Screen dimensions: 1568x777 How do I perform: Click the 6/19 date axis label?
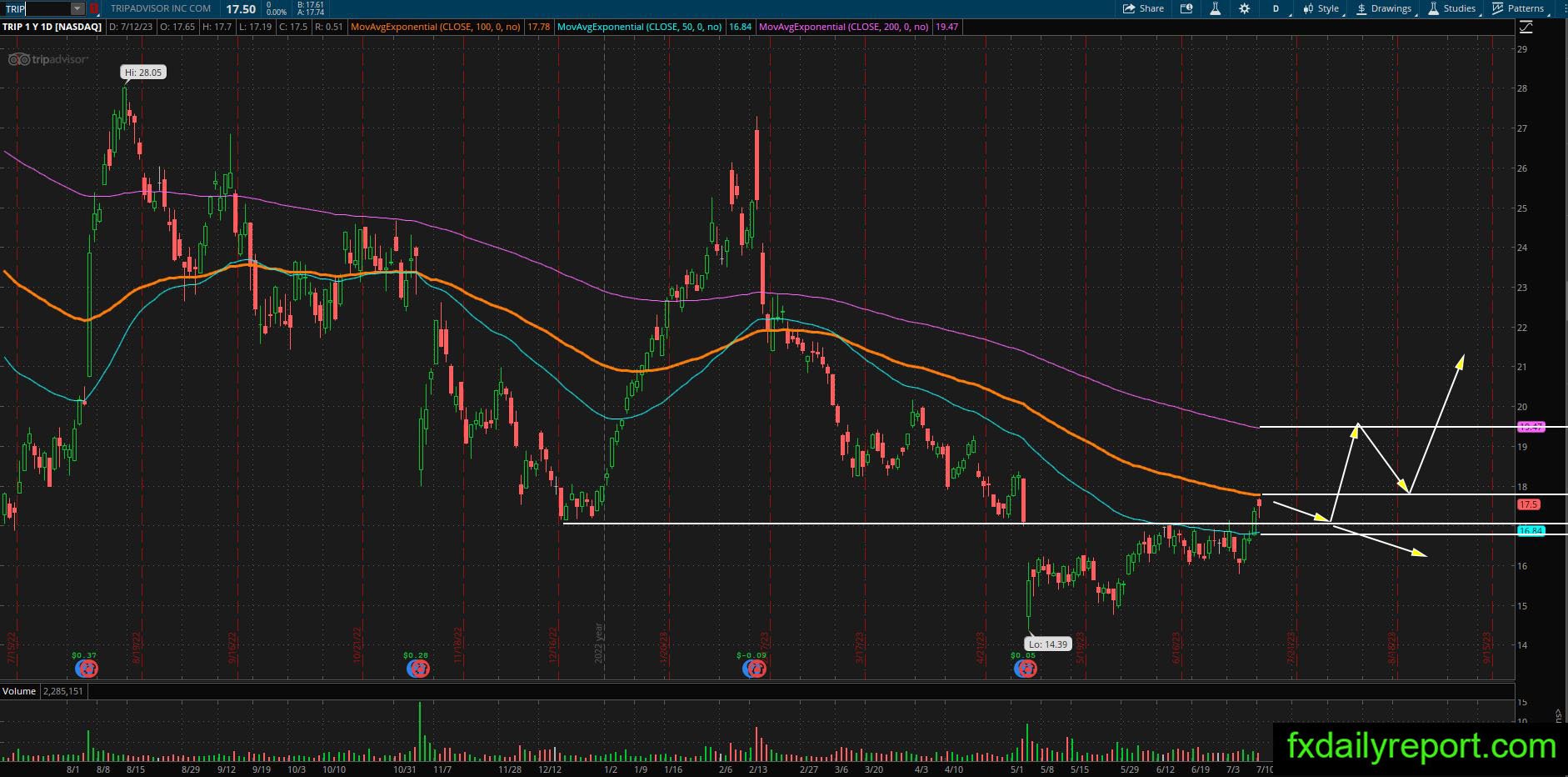click(x=1201, y=769)
